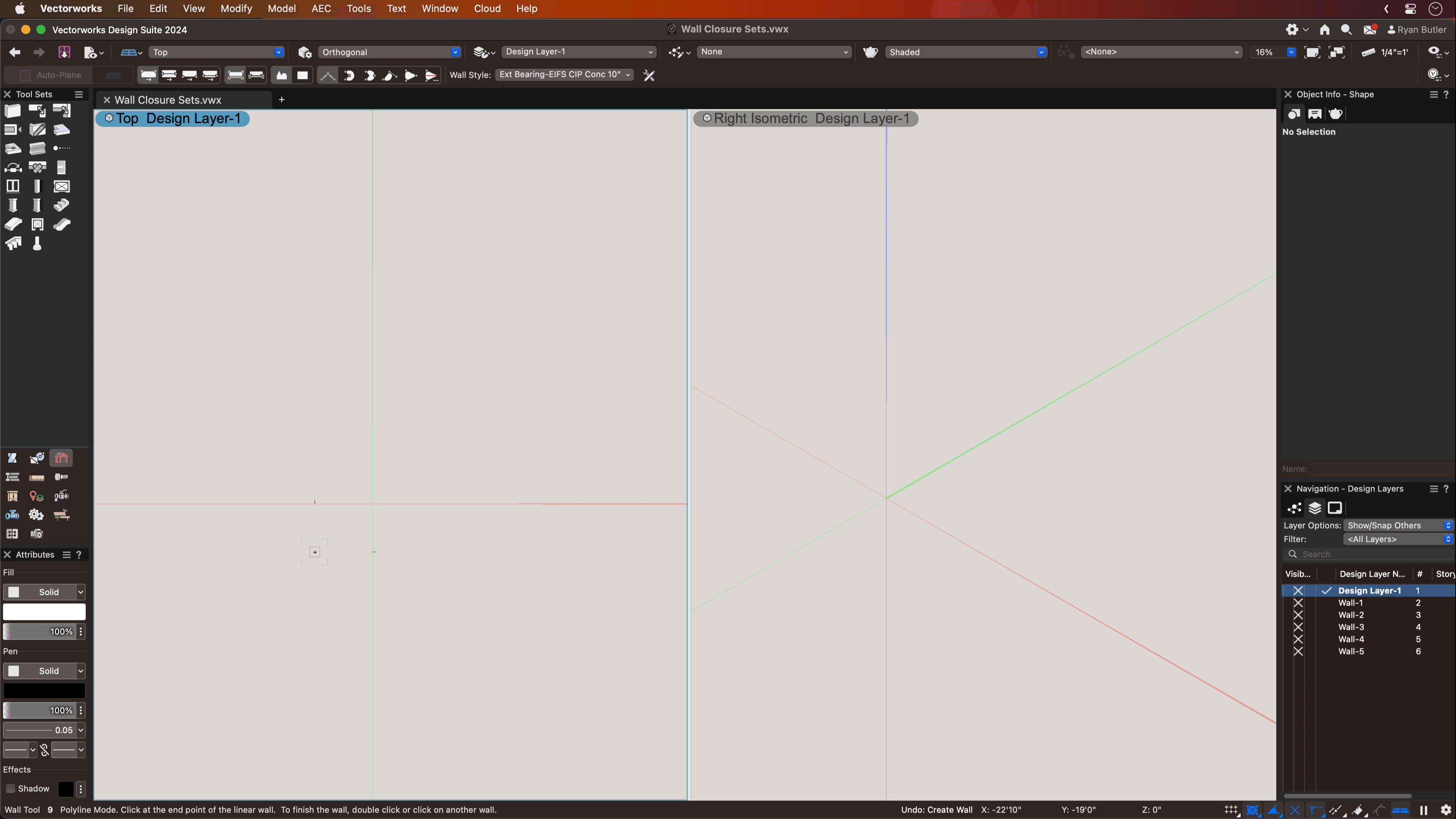This screenshot has height=819, width=1456.
Task: Click the Ryan Butler account button
Action: [x=1417, y=30]
